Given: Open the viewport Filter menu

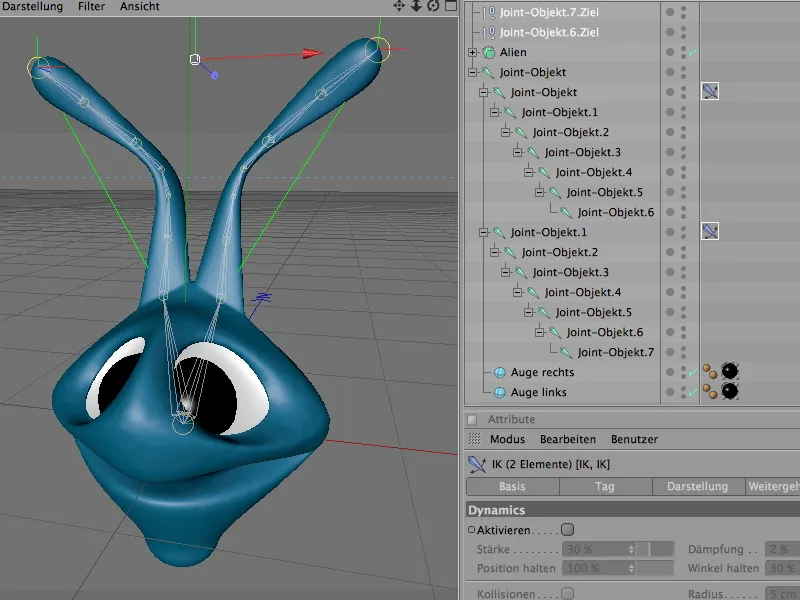Looking at the screenshot, I should [x=91, y=6].
